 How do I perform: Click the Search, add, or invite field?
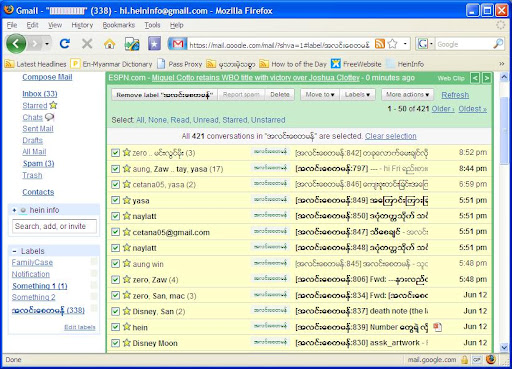point(55,226)
